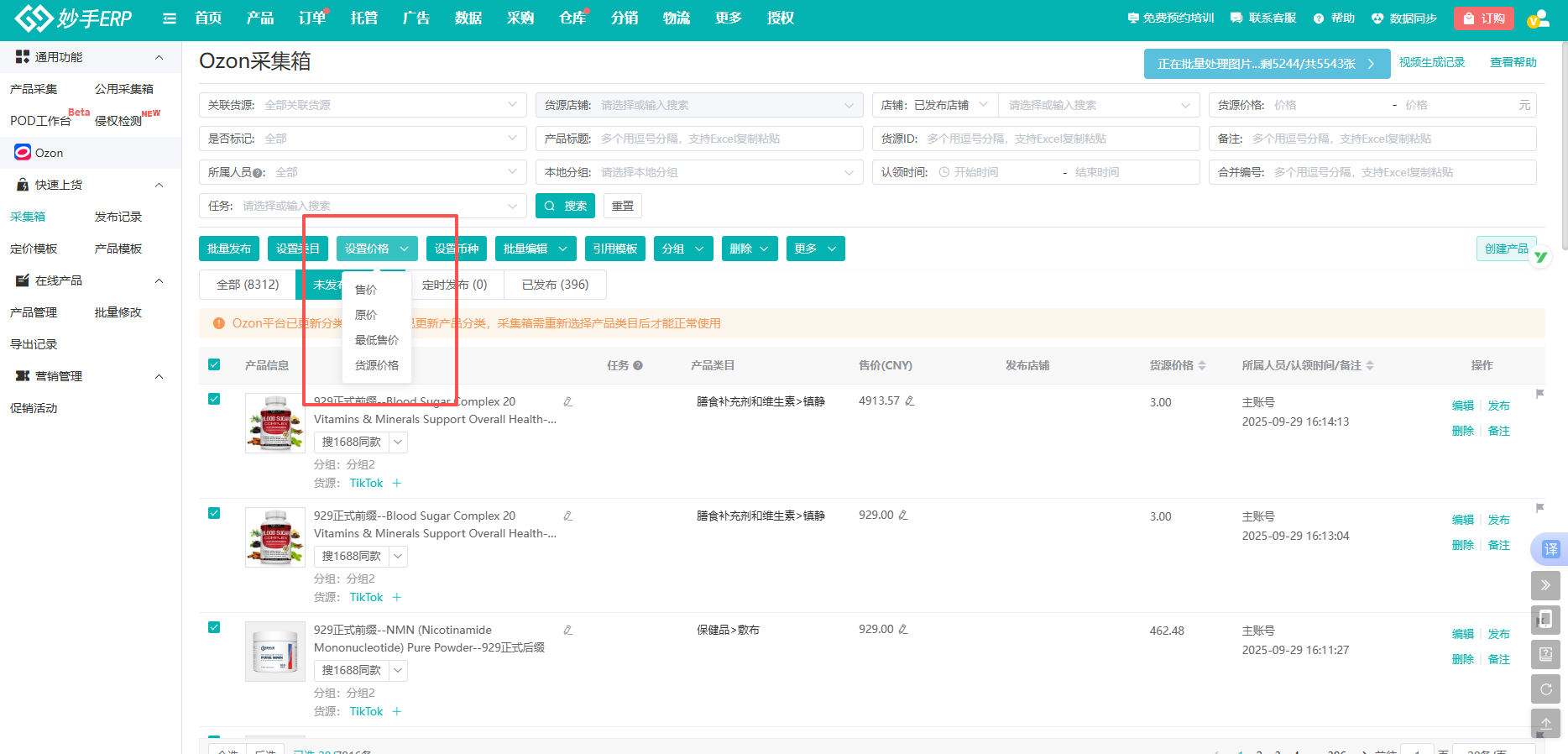Click the back-to-top arrow icon

coord(1545,723)
